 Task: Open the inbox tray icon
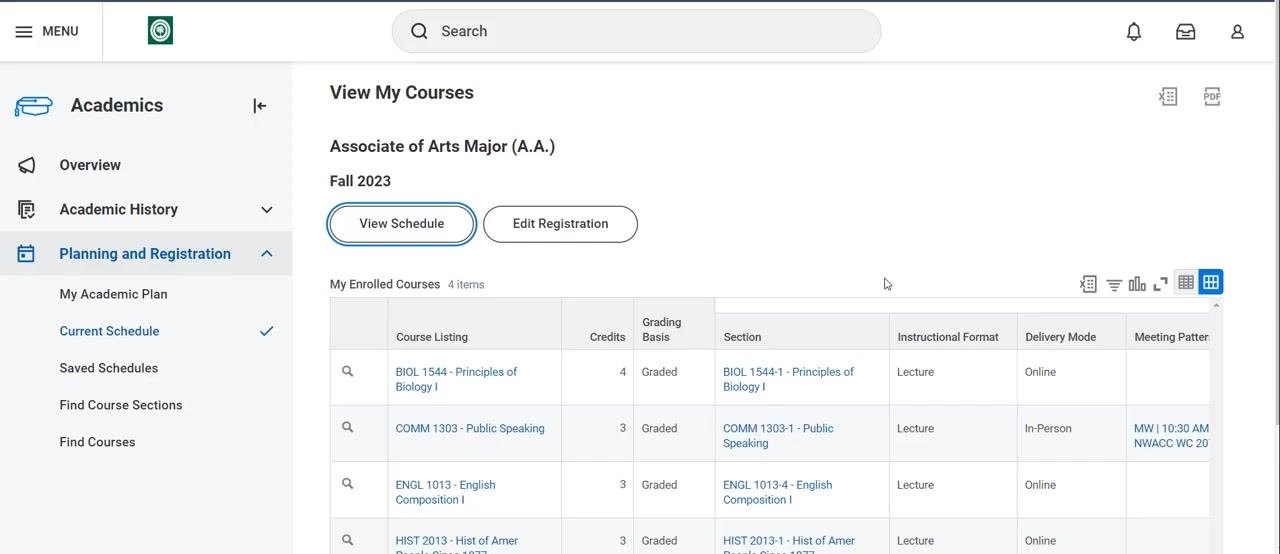[x=1186, y=32]
